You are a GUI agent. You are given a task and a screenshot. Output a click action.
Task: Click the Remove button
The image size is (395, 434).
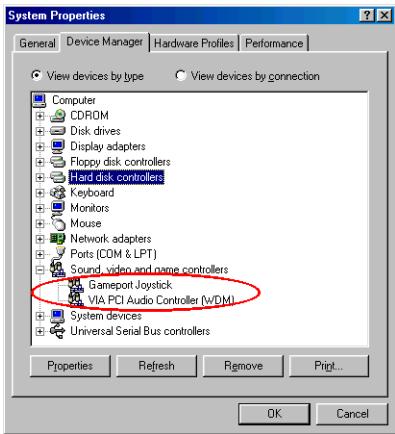pyautogui.click(x=243, y=366)
